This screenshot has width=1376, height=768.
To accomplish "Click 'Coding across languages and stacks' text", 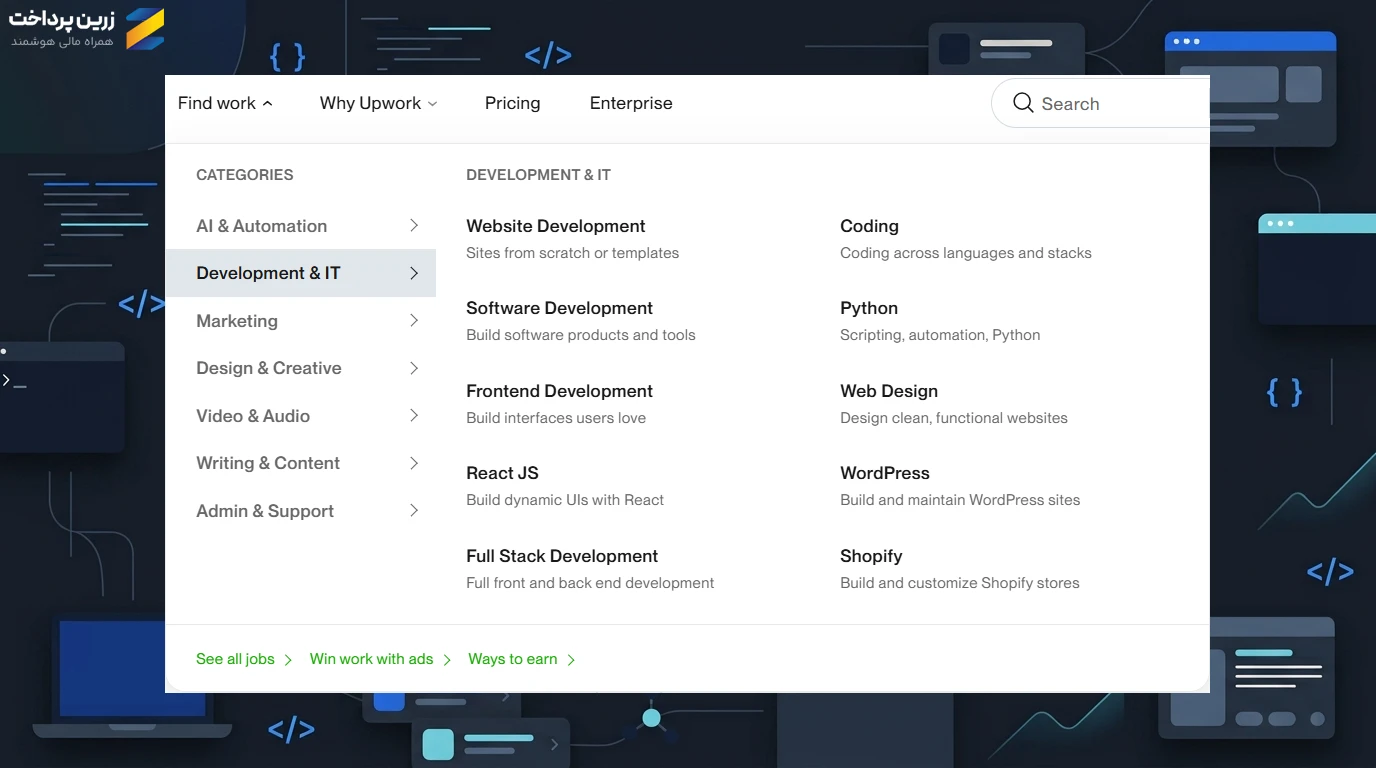I will (966, 253).
